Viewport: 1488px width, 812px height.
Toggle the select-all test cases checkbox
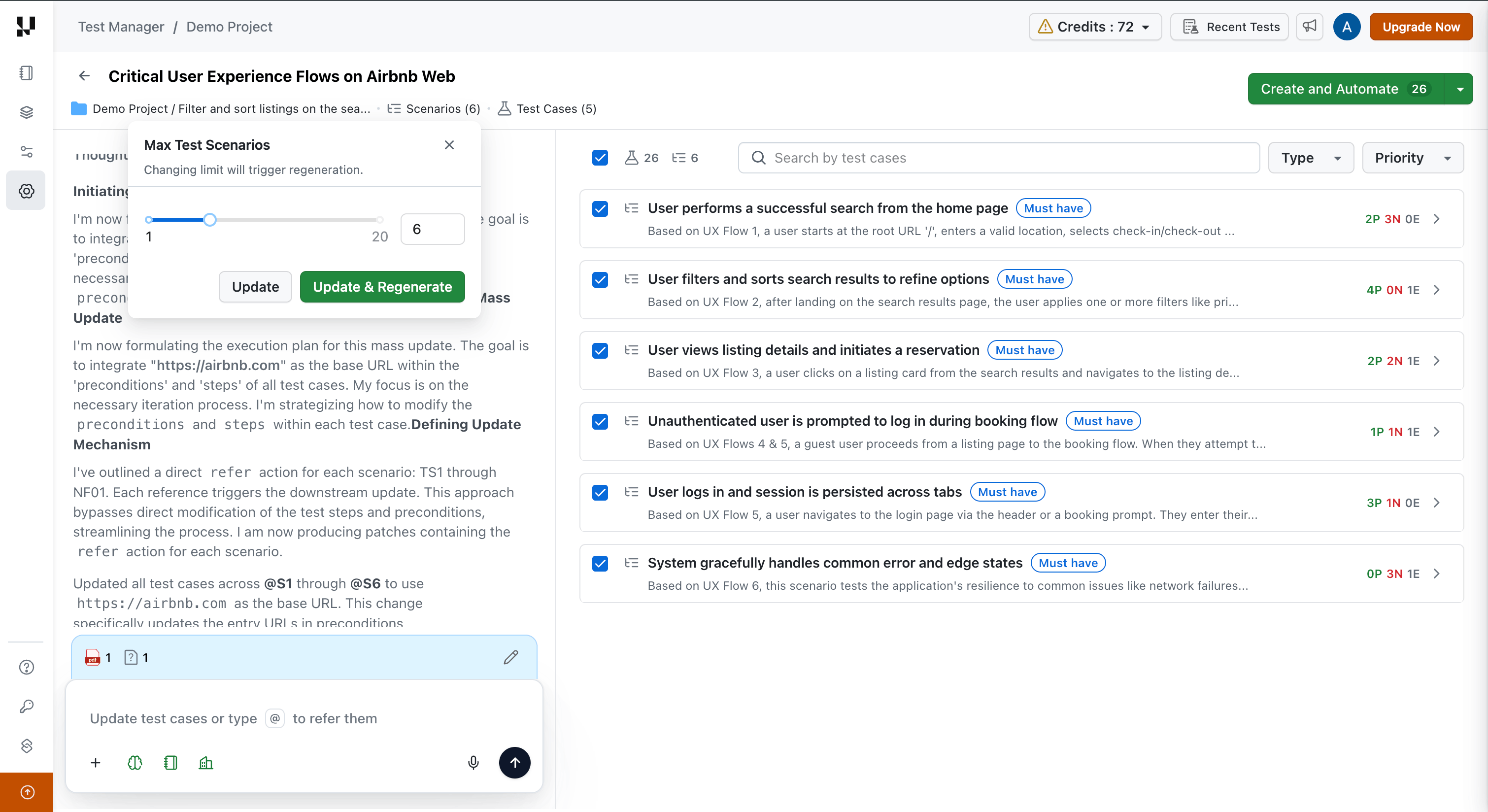pos(600,158)
